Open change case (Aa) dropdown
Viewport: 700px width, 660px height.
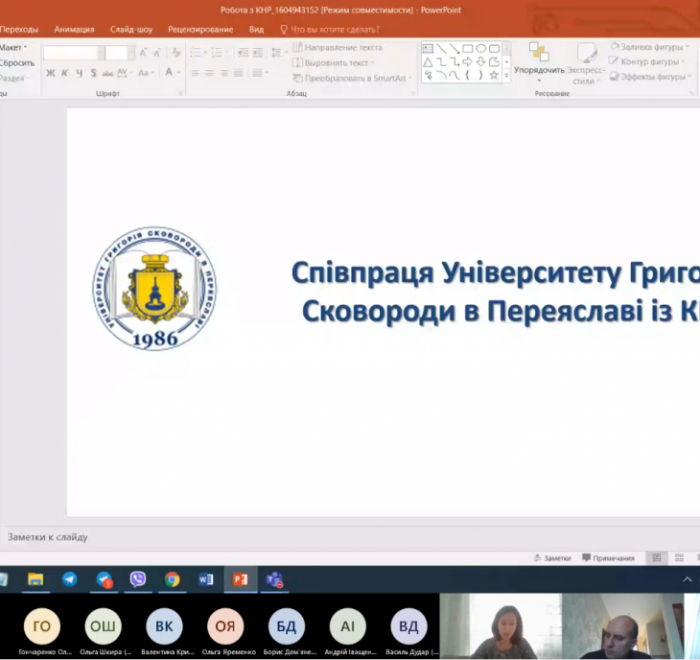pos(146,73)
